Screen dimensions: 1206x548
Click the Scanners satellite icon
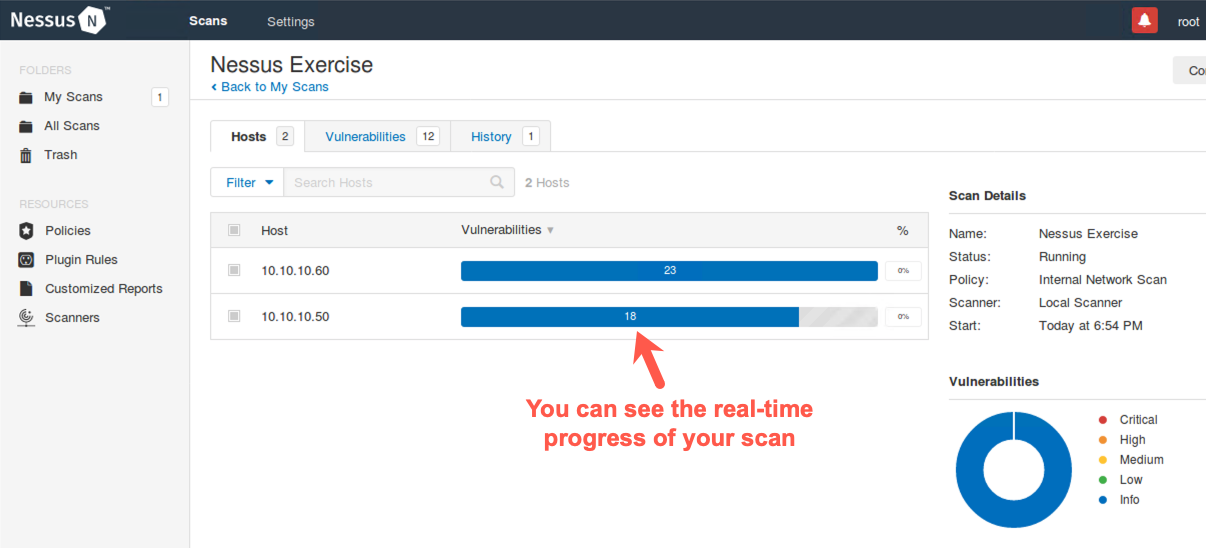[x=26, y=318]
